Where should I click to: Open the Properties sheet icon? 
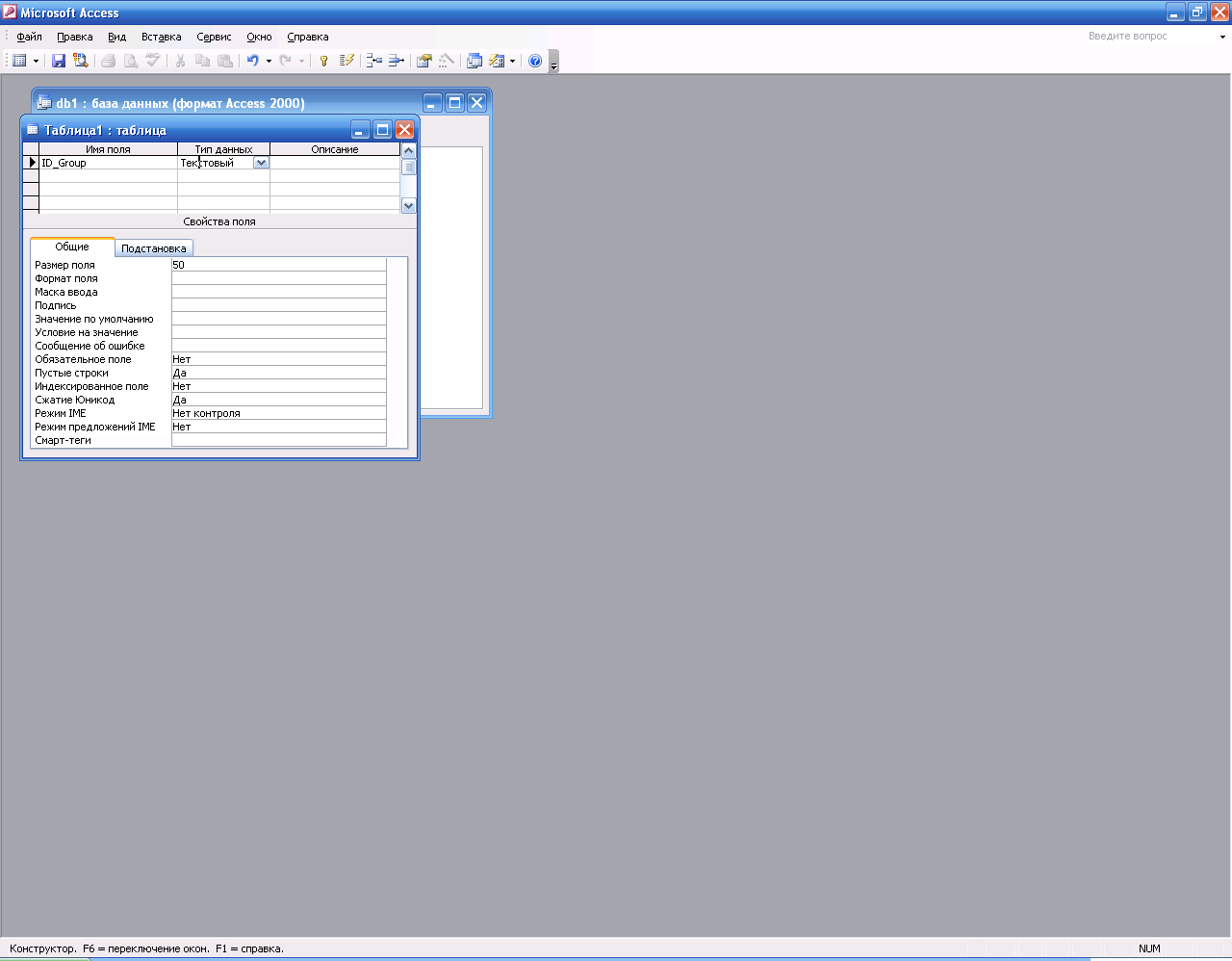coord(423,61)
